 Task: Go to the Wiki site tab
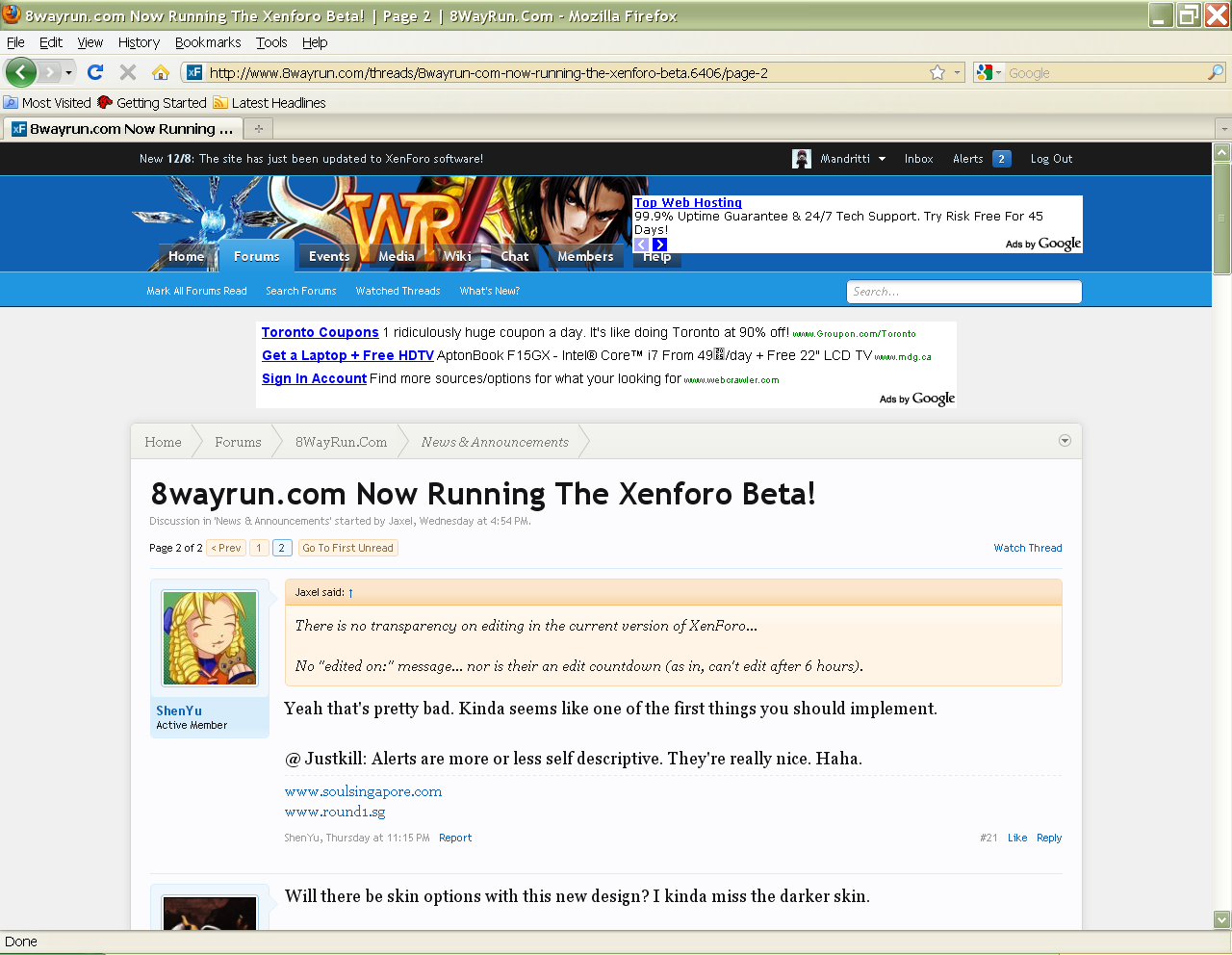tap(457, 256)
